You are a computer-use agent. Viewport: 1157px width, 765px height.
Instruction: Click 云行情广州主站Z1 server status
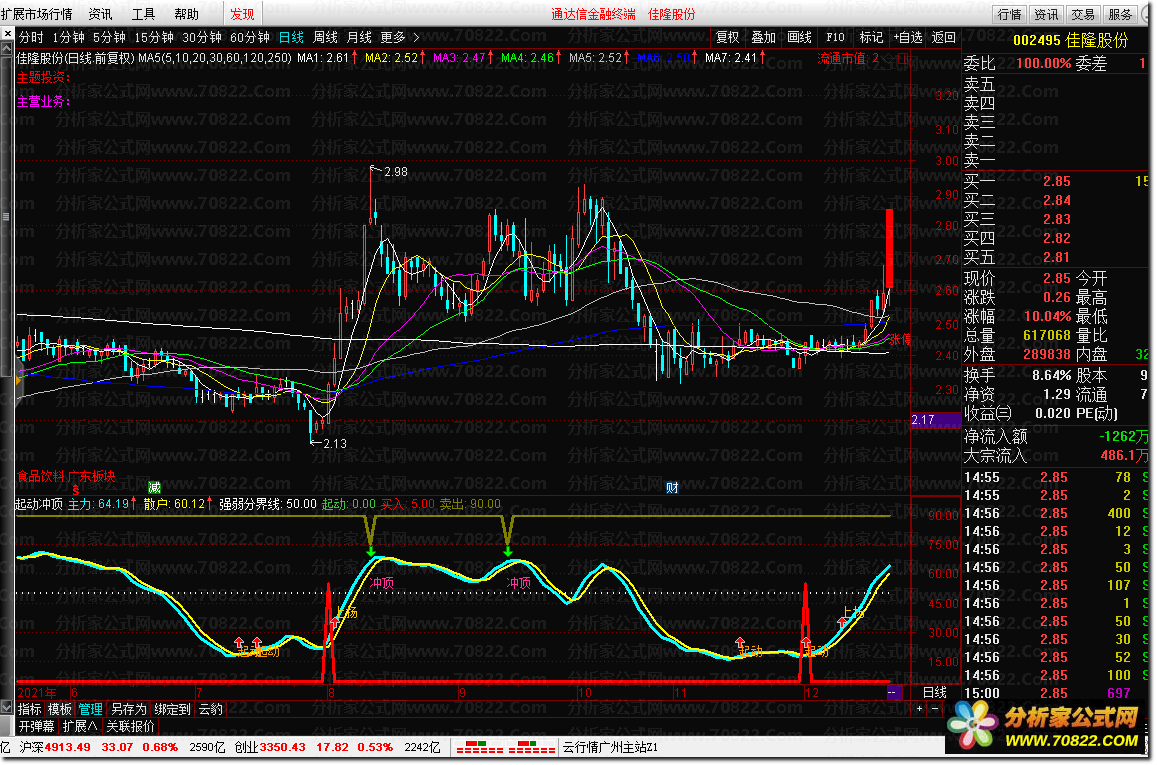coord(611,747)
